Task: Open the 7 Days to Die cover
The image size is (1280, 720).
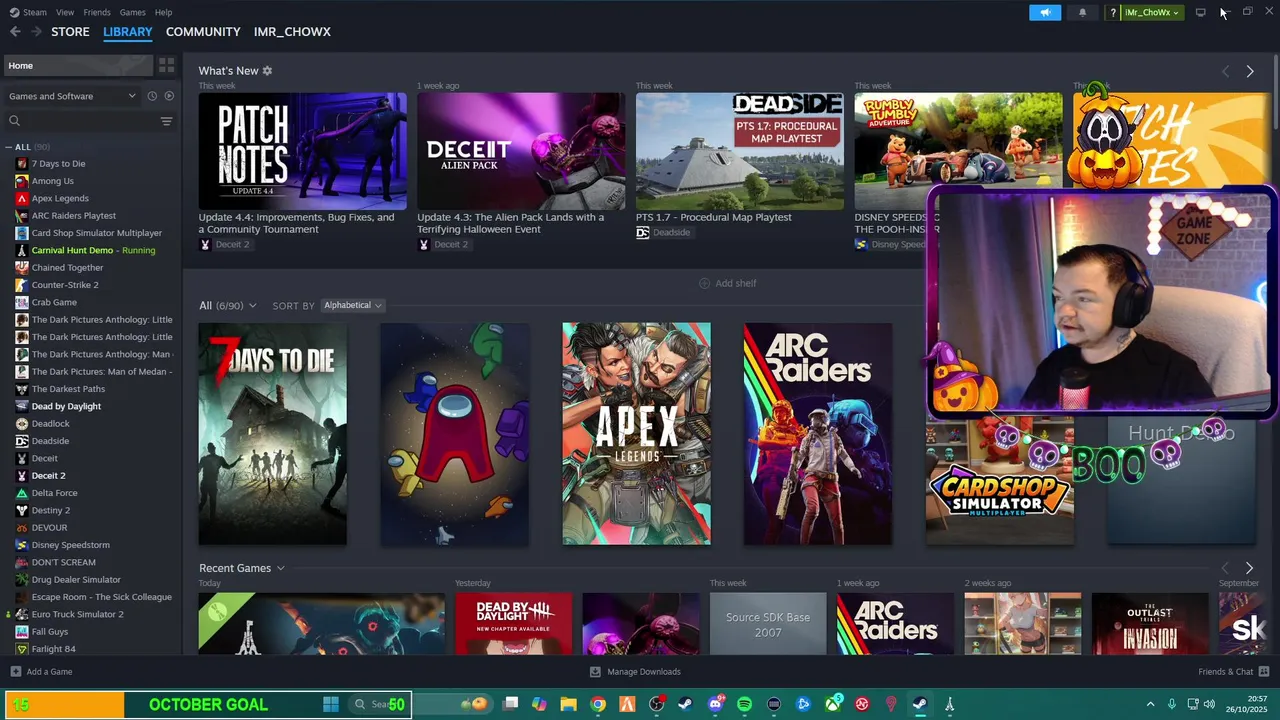Action: (273, 434)
